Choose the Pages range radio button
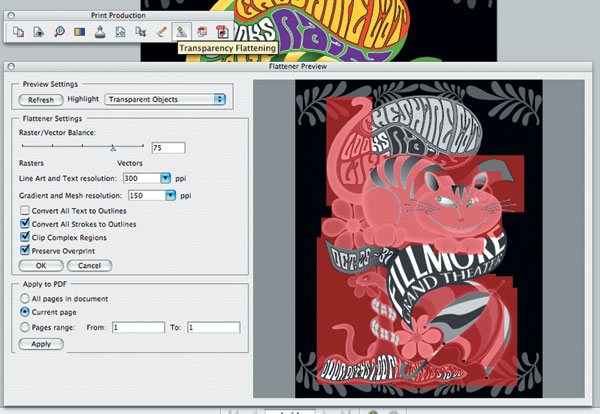600x414 pixels. pos(24,327)
